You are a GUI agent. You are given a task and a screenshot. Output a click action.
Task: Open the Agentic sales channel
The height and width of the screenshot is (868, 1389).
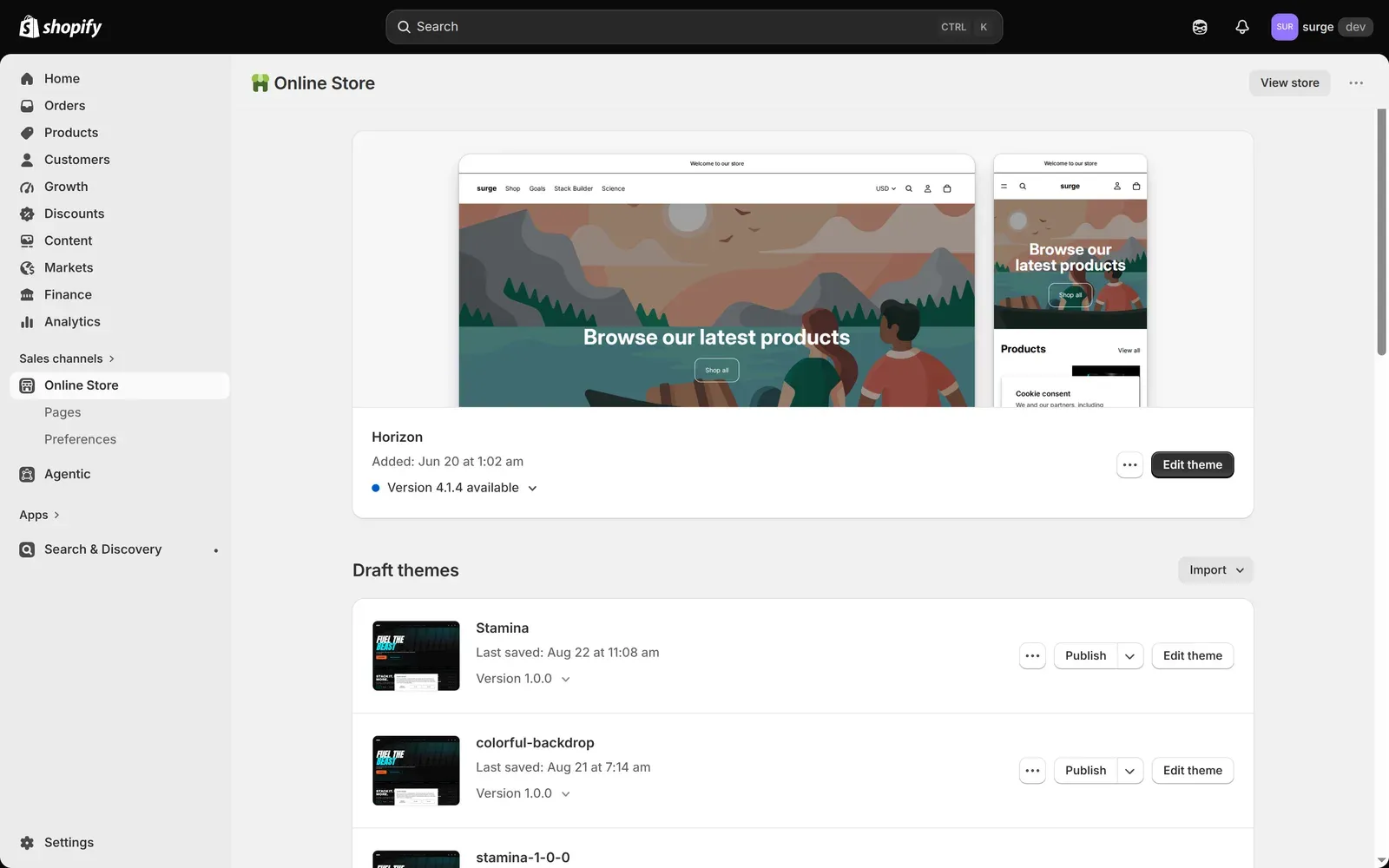click(x=120, y=474)
